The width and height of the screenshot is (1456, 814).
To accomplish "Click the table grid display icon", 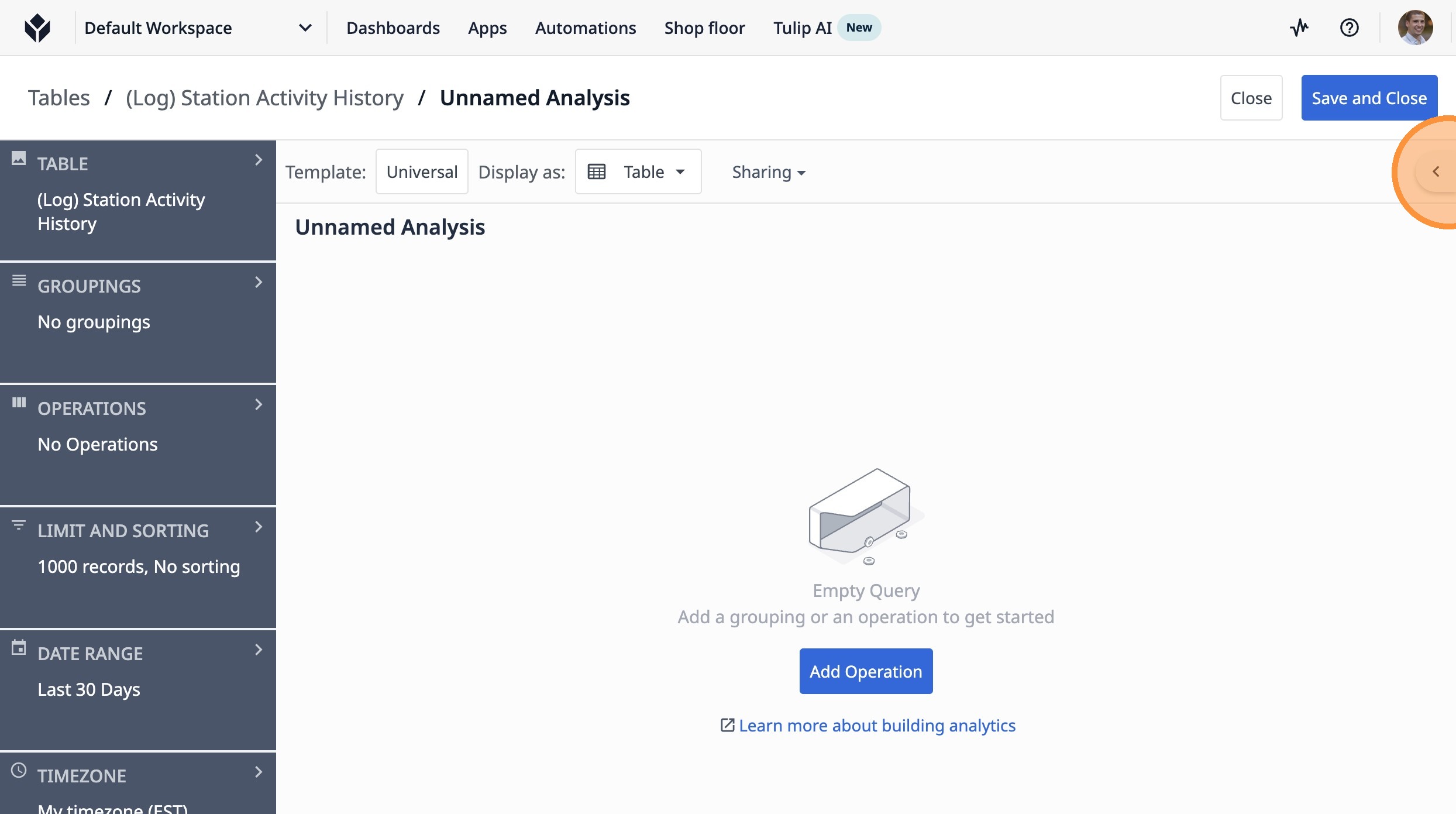I will click(596, 171).
